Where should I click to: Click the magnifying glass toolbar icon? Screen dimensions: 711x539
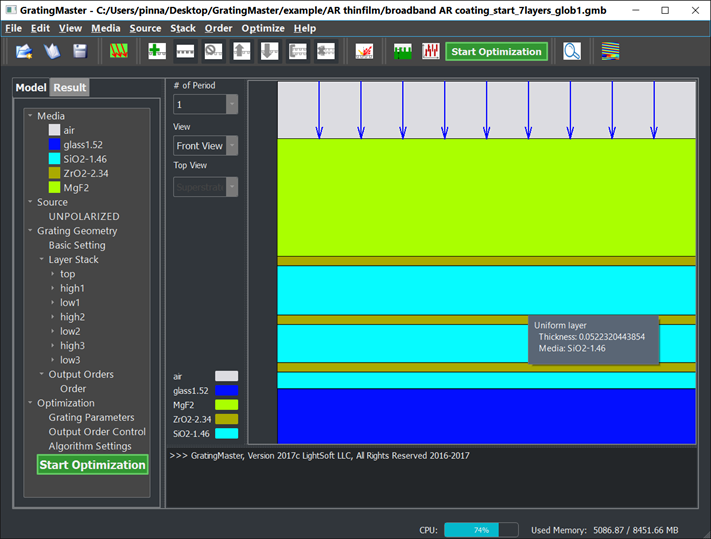[572, 51]
